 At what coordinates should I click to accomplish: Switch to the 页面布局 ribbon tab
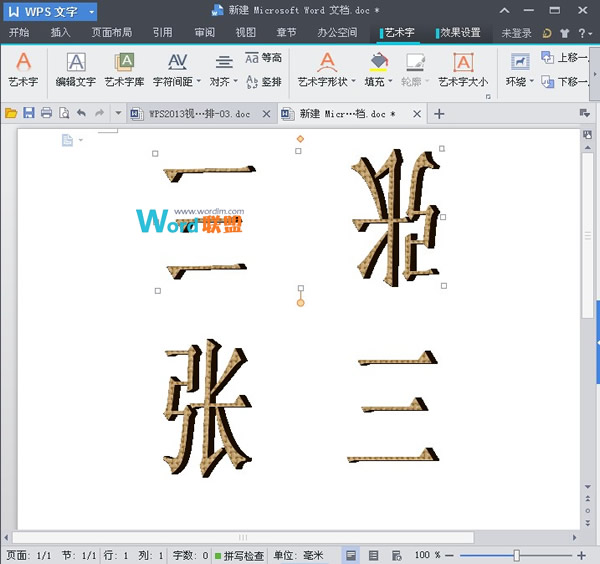(x=111, y=32)
